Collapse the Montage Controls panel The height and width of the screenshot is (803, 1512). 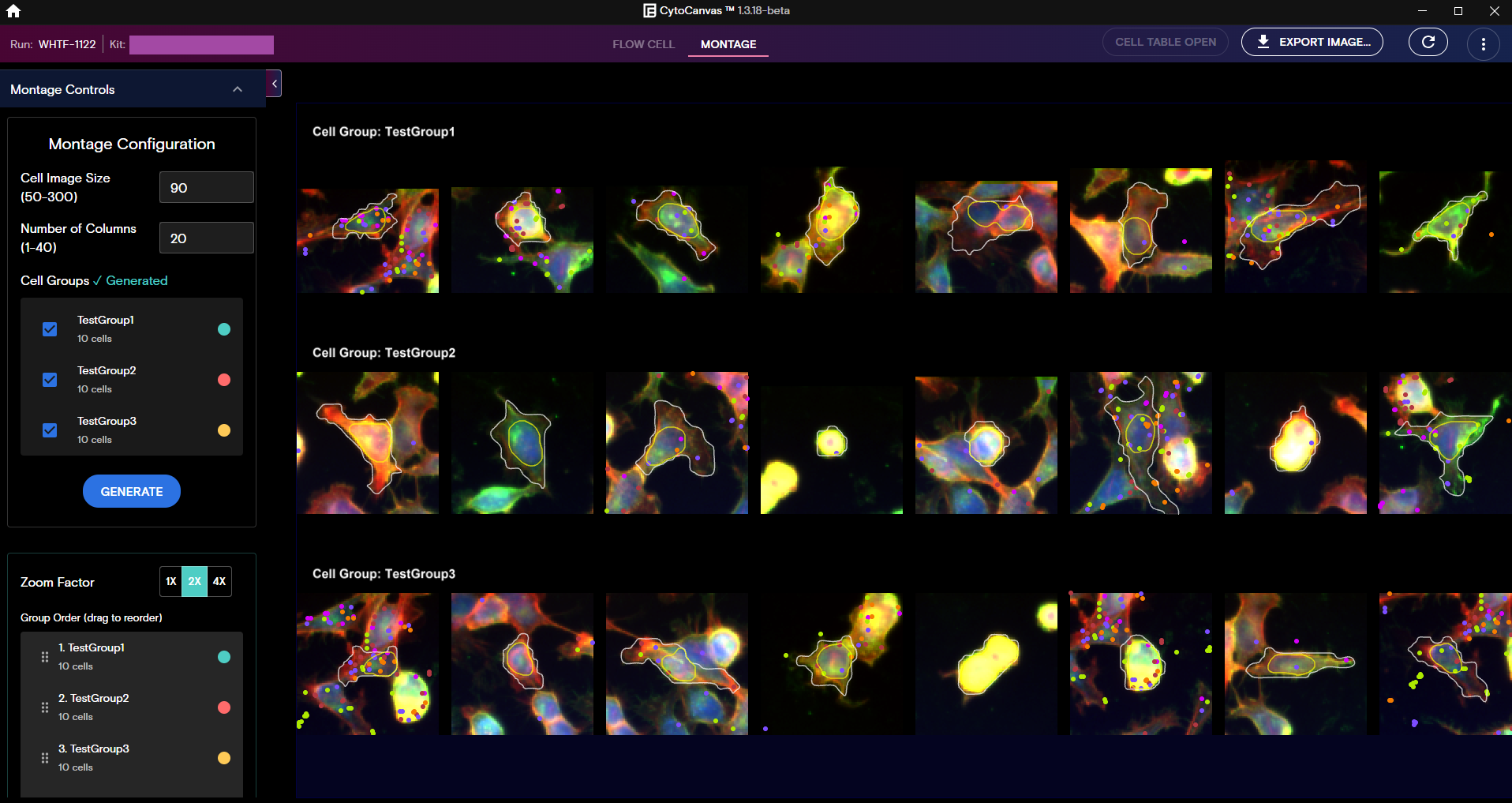238,89
